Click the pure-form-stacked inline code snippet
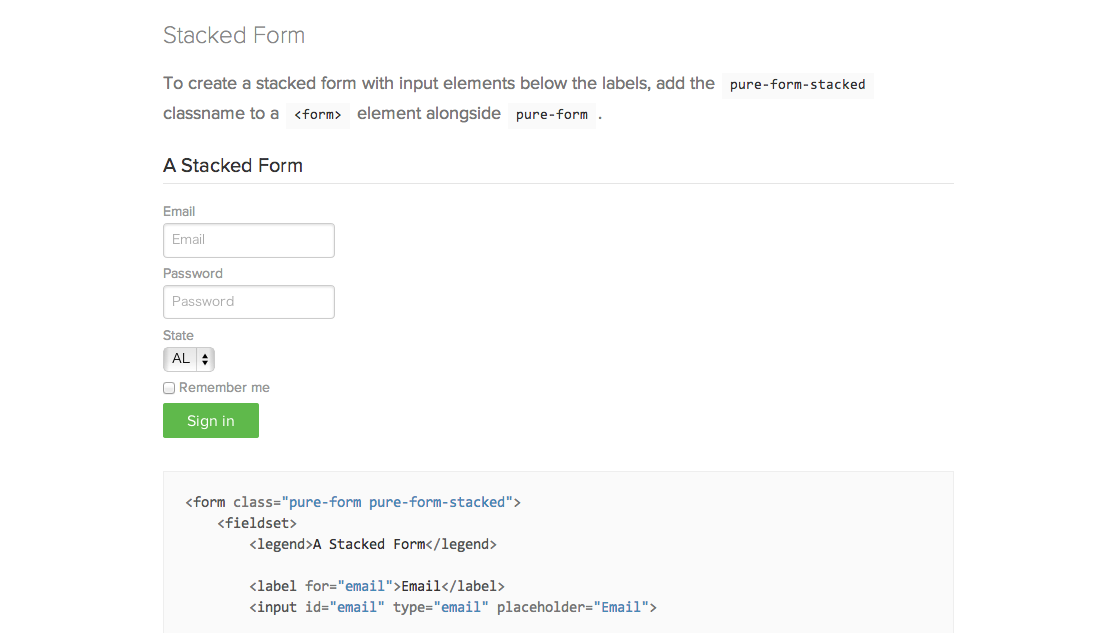This screenshot has height=633, width=1114. point(797,85)
